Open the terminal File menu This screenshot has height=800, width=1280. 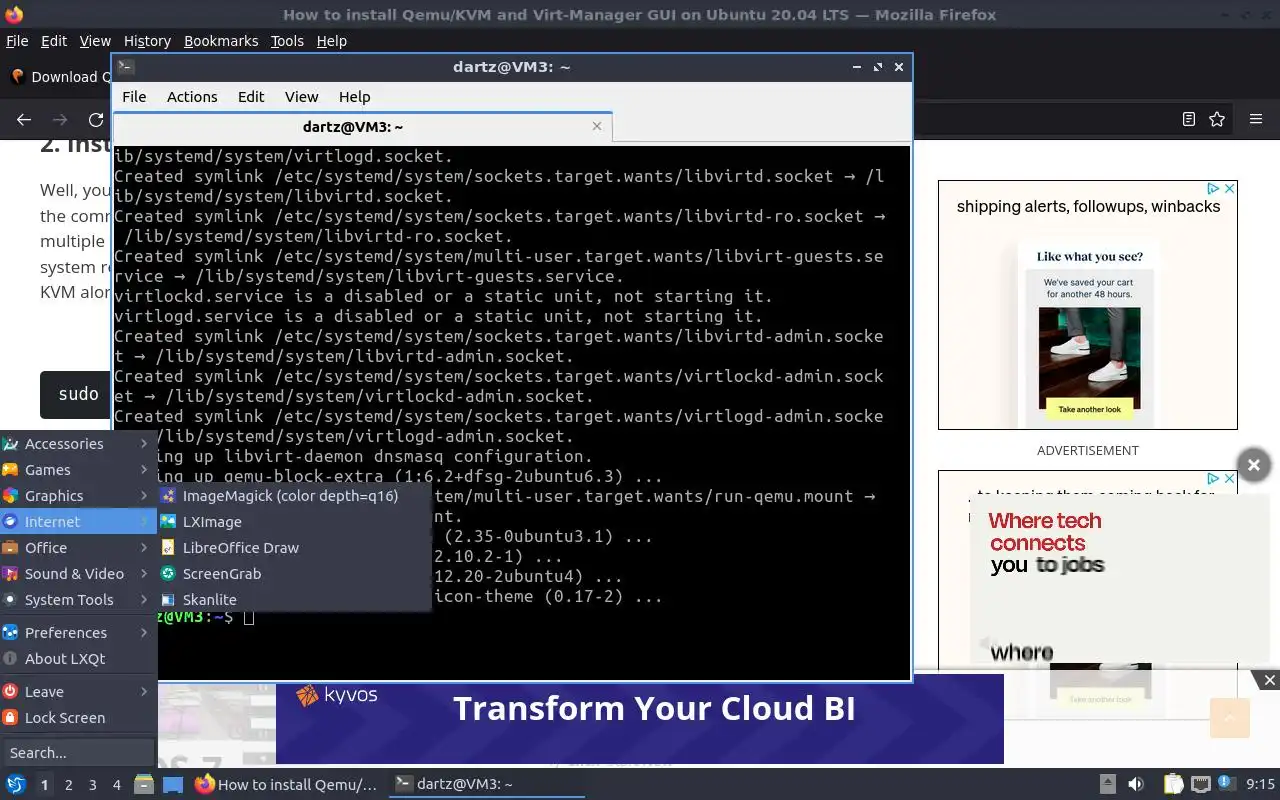point(134,96)
